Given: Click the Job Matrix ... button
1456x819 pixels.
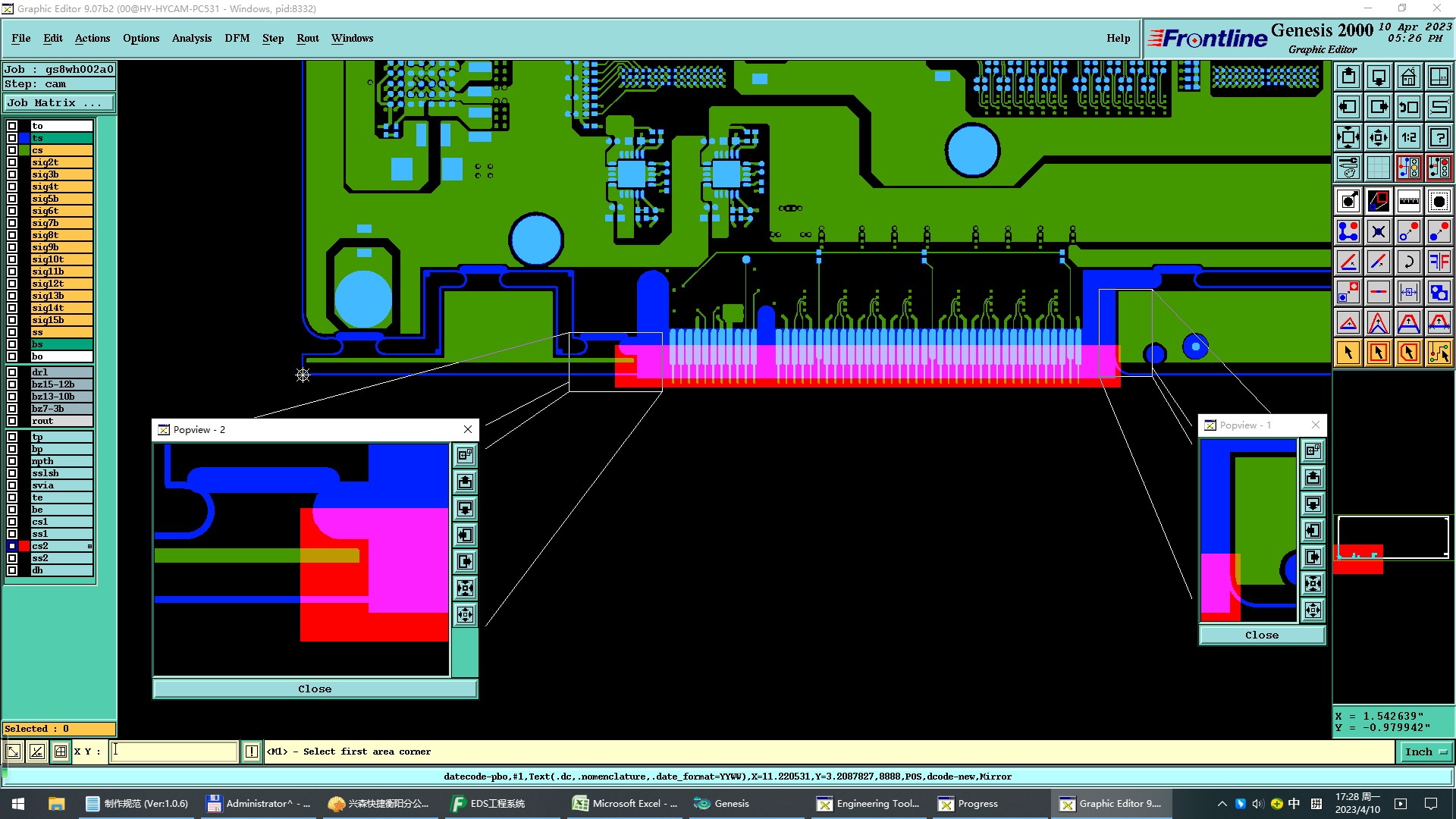Looking at the screenshot, I should (59, 102).
